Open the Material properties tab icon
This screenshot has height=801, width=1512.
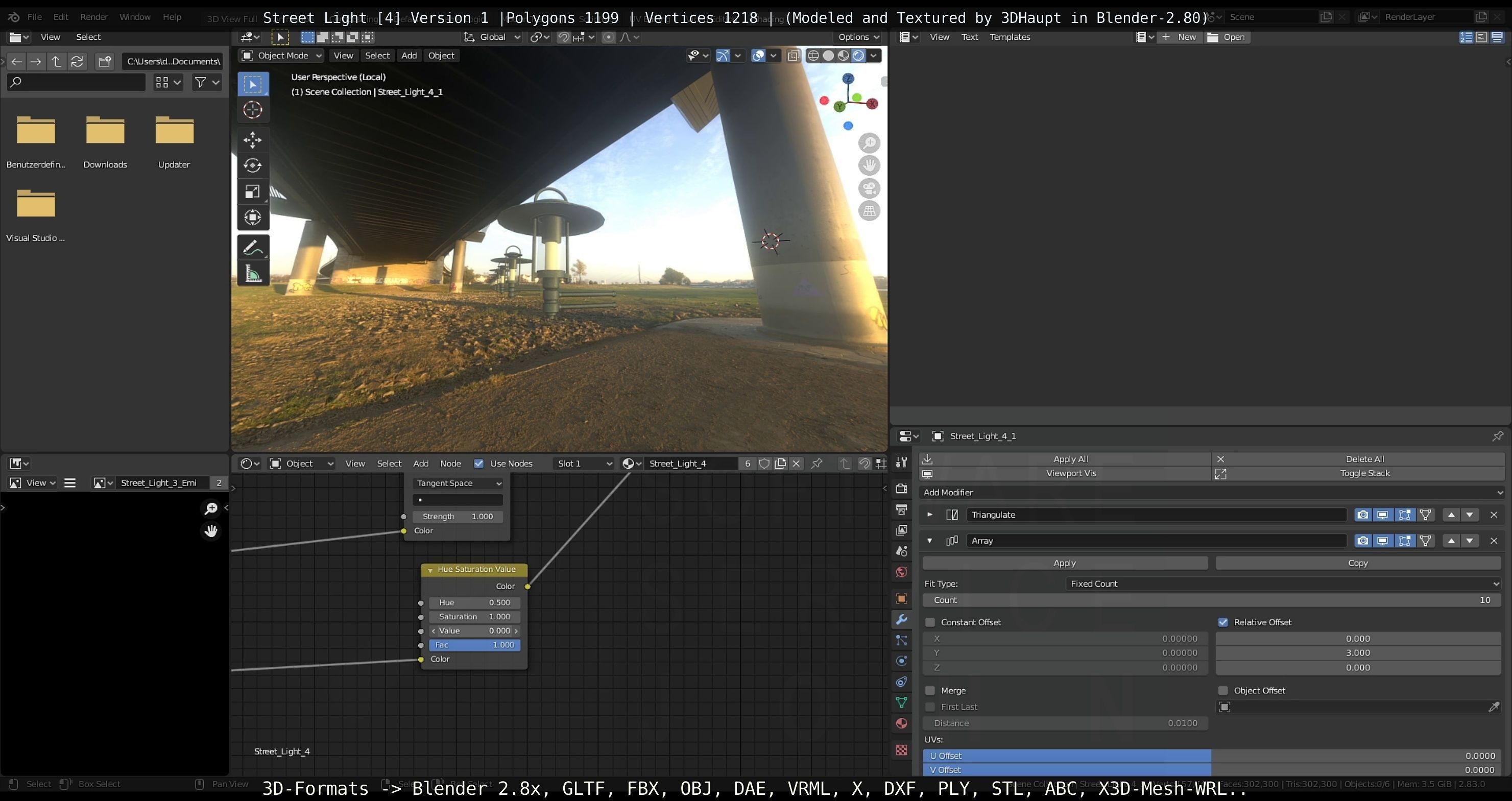point(902,723)
